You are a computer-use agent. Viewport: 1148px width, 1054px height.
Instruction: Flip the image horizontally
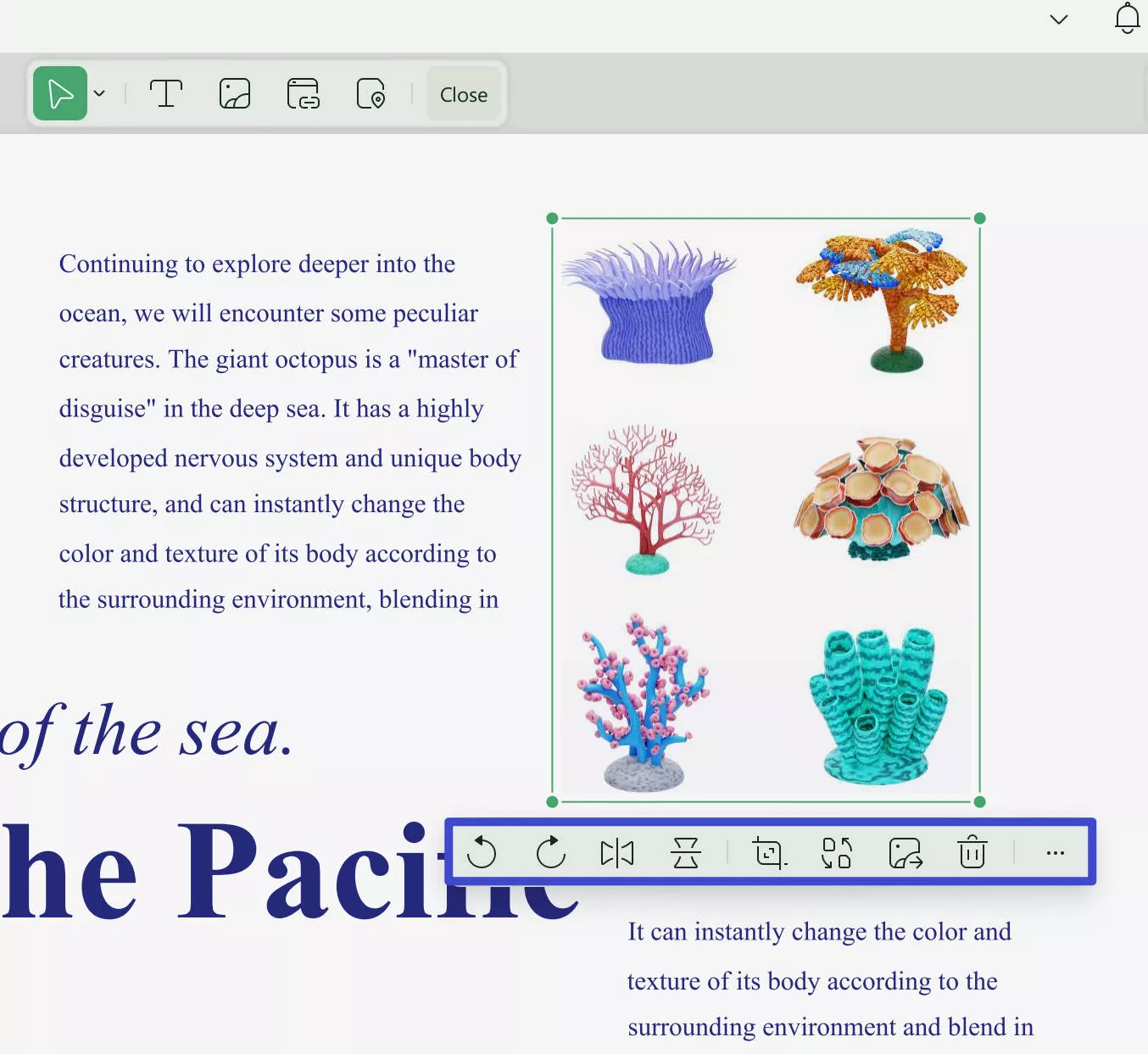pyautogui.click(x=617, y=852)
